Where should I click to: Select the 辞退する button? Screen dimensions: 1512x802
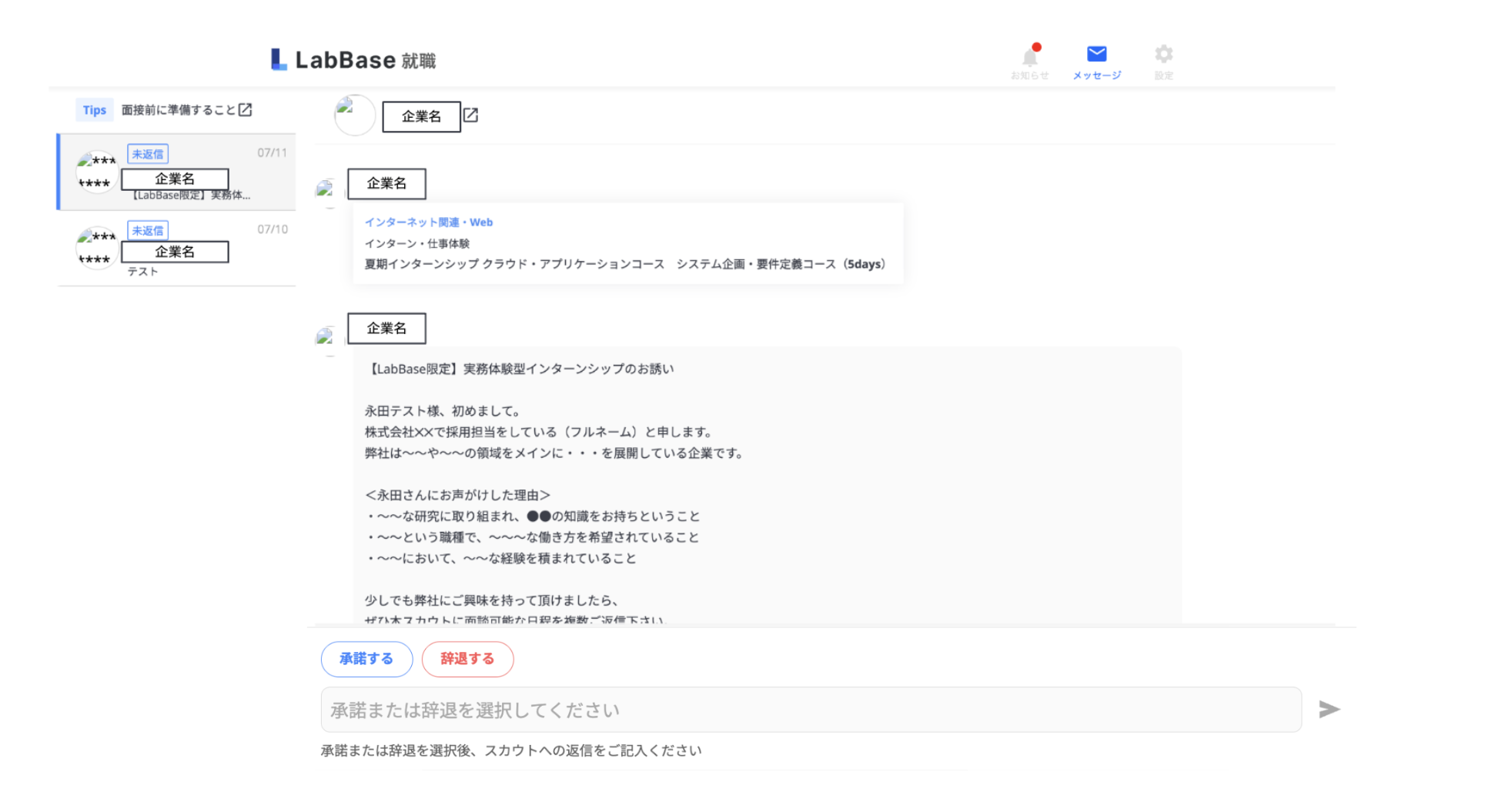pyautogui.click(x=467, y=659)
